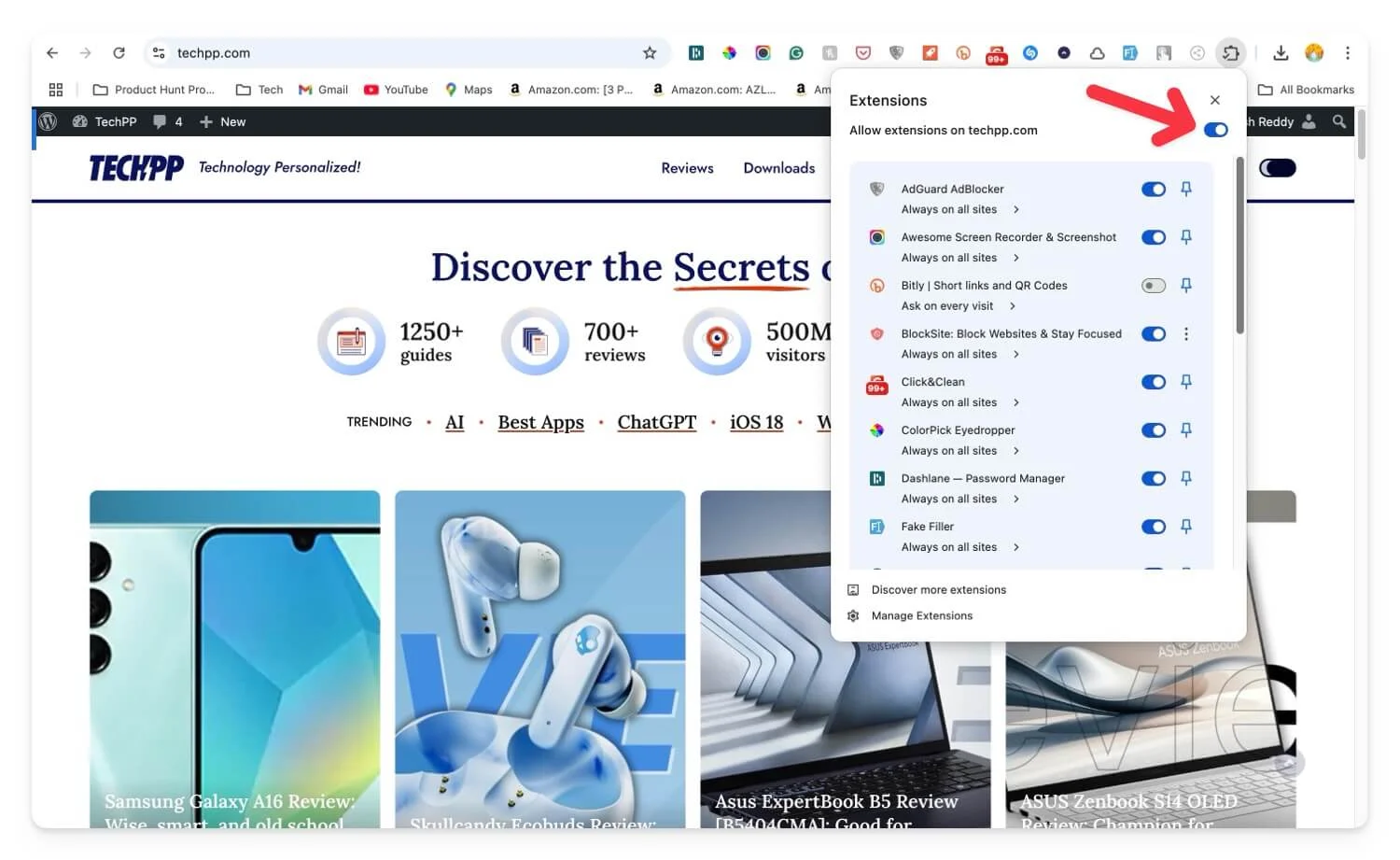Open the Gmail bookmark

(x=323, y=90)
